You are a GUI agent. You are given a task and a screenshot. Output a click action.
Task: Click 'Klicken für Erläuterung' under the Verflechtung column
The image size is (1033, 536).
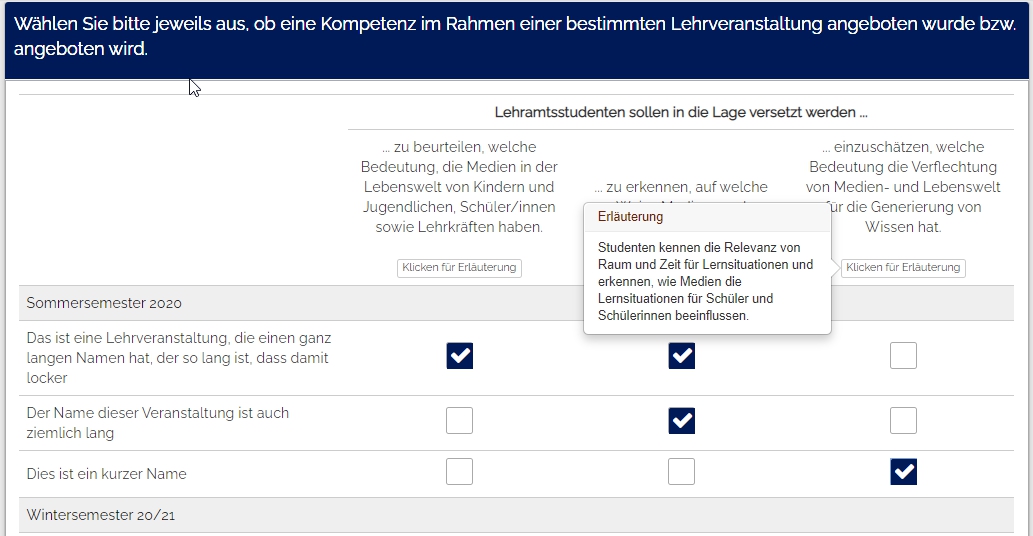(x=903, y=267)
